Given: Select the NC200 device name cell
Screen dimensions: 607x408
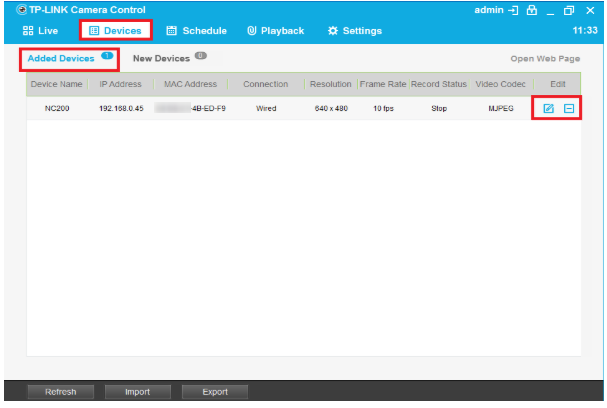Looking at the screenshot, I should (x=57, y=108).
